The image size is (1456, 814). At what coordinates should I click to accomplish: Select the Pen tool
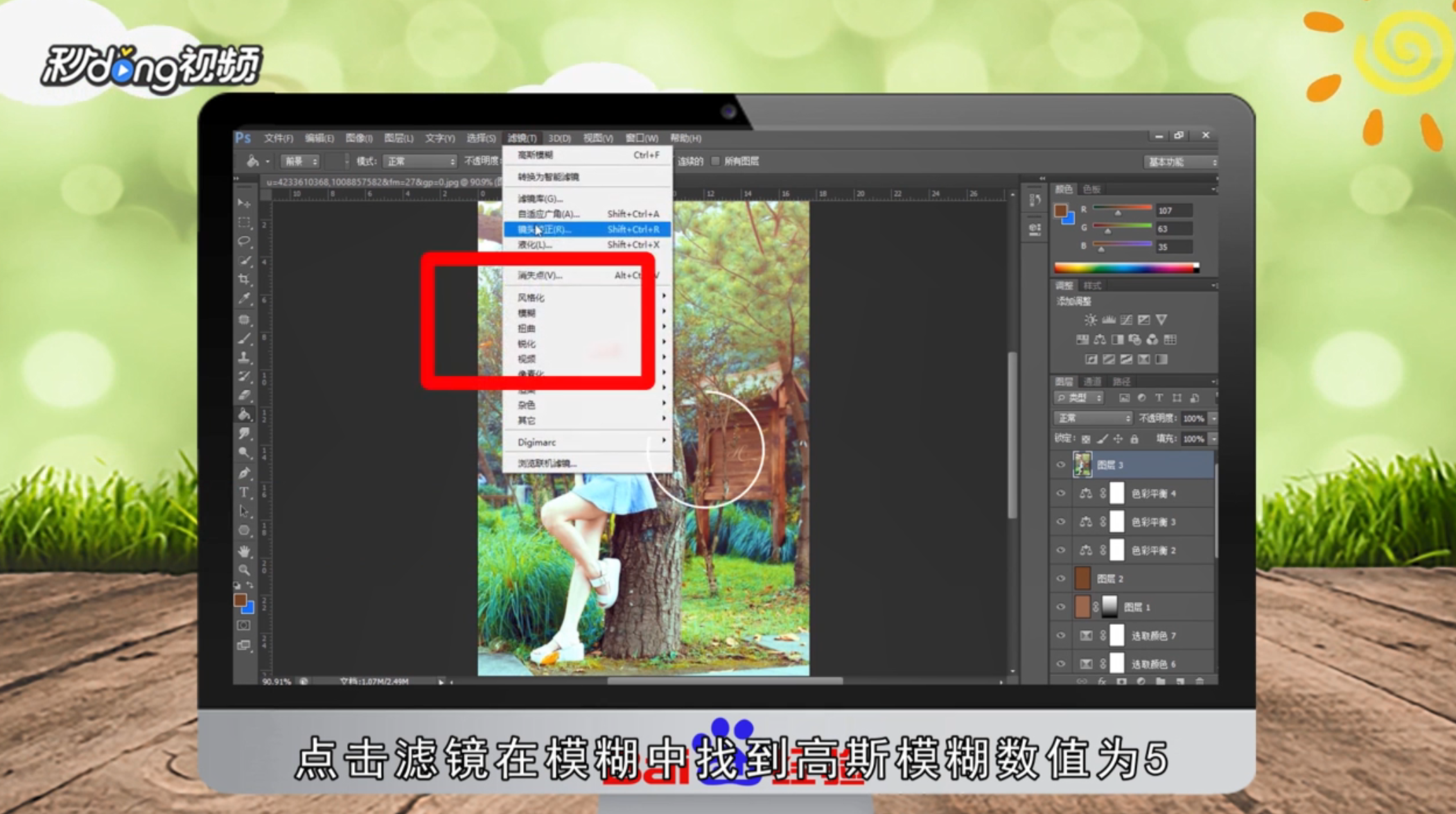pos(244,474)
